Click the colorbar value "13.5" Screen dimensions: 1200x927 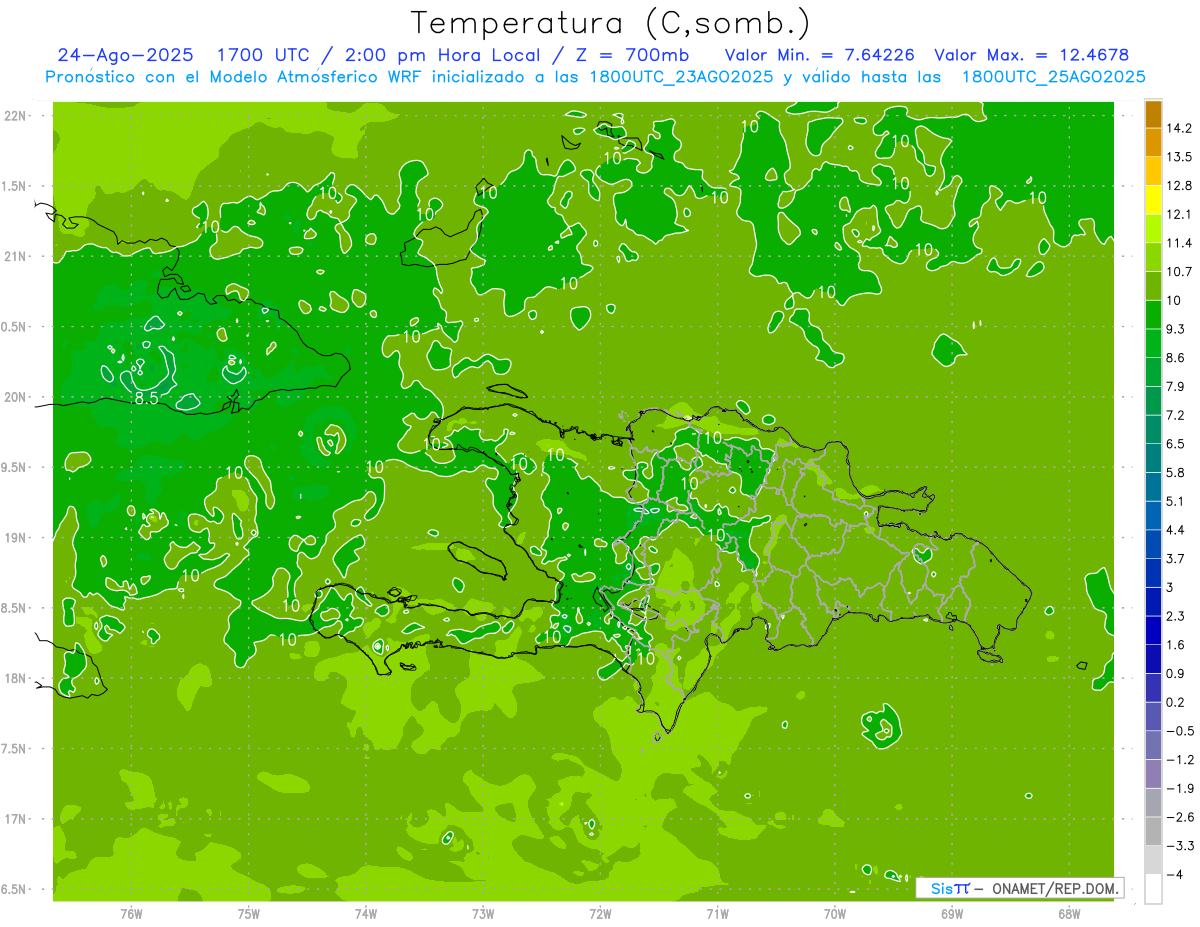pyautogui.click(x=1179, y=157)
